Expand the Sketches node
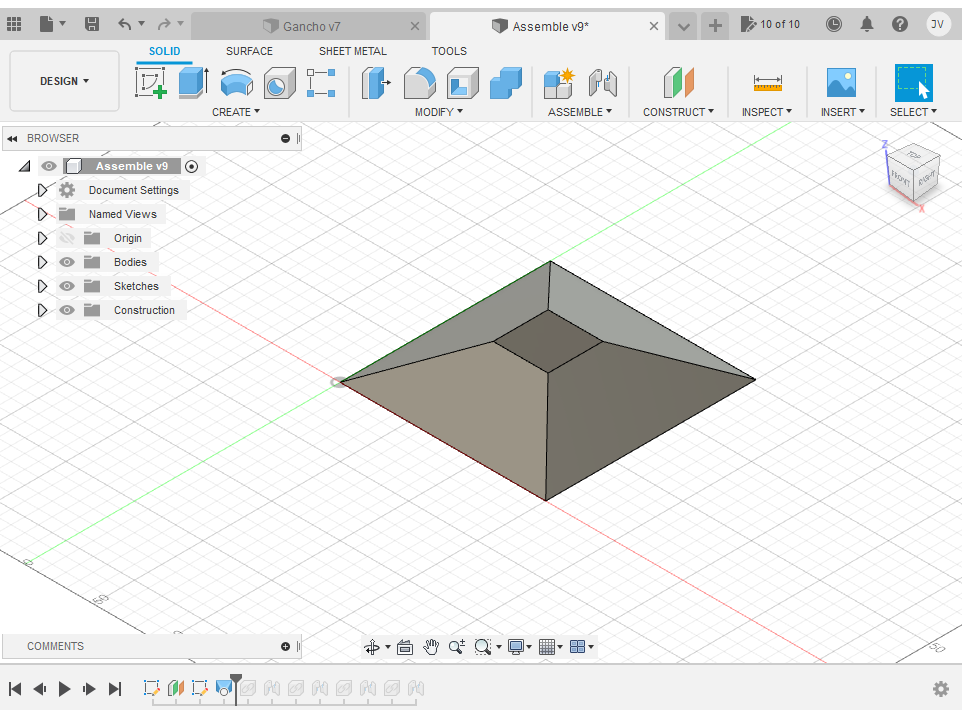This screenshot has width=962, height=710. tap(42, 286)
